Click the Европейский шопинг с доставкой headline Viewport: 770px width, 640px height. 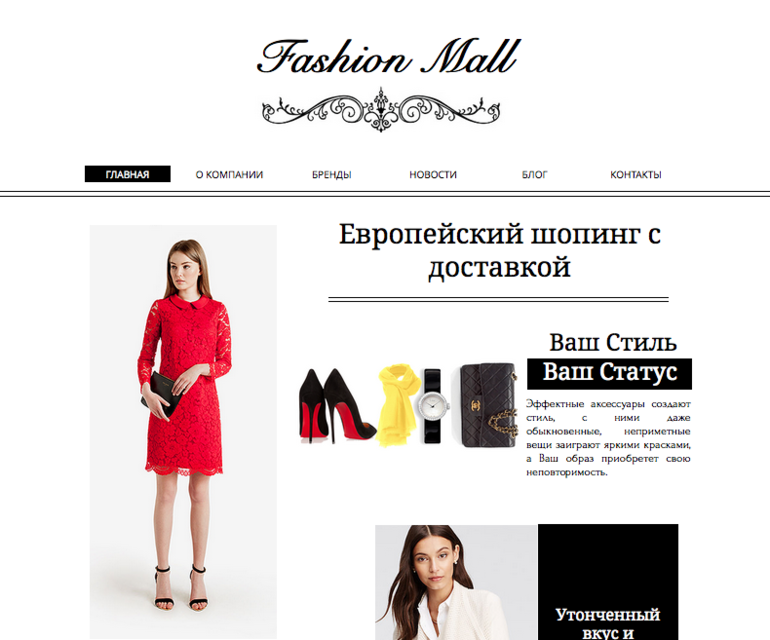499,250
